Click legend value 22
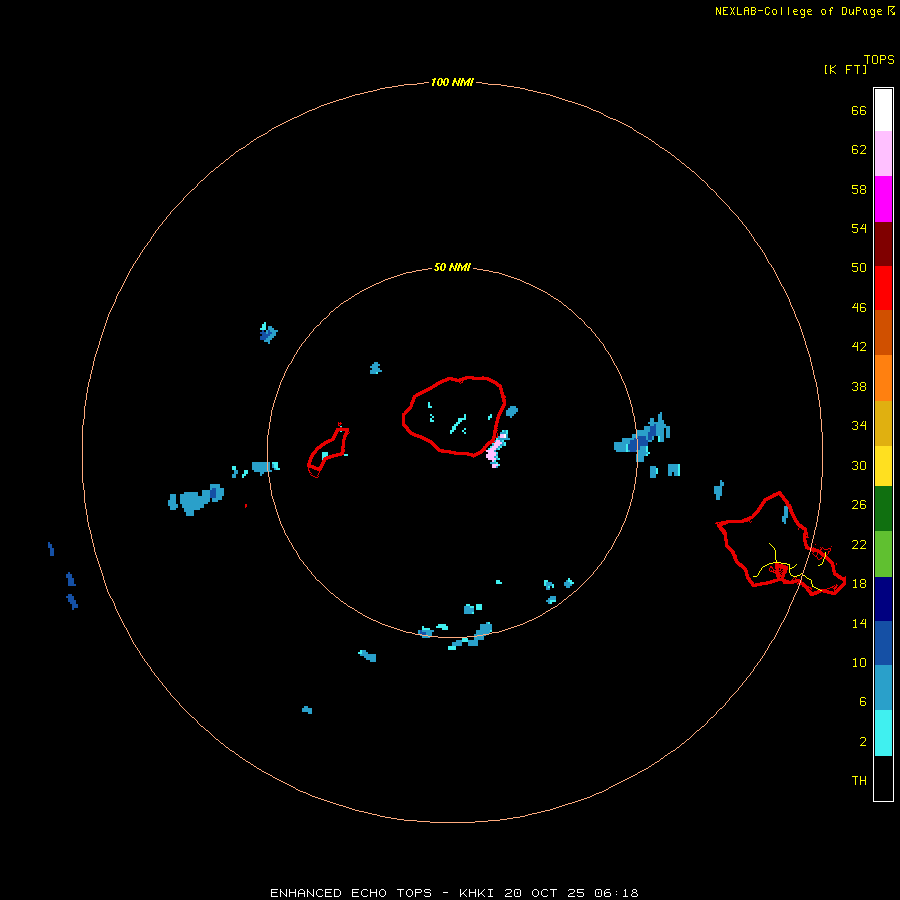This screenshot has height=900, width=900. coord(859,544)
